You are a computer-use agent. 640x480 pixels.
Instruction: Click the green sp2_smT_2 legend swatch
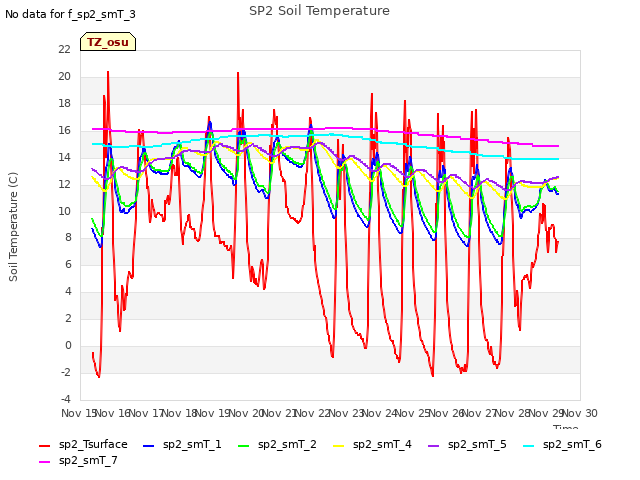coord(243,446)
